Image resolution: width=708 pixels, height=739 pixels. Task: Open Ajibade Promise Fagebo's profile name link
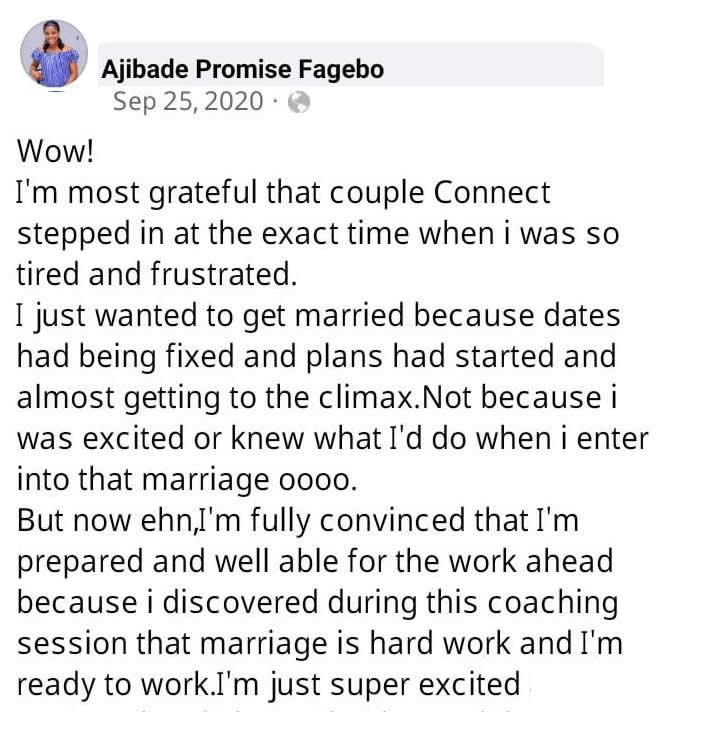click(243, 70)
